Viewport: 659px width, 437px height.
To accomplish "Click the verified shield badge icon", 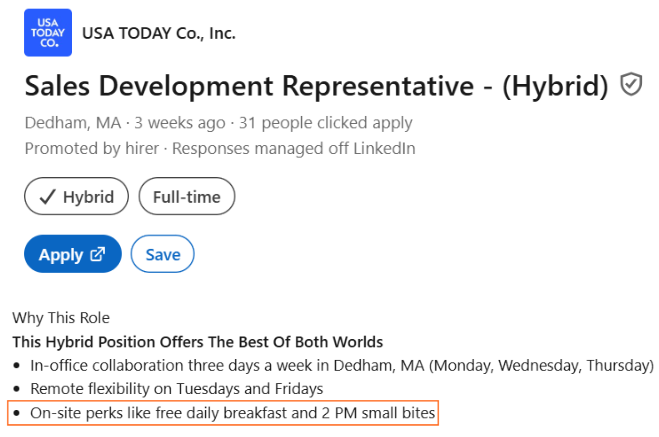I will [x=631, y=84].
